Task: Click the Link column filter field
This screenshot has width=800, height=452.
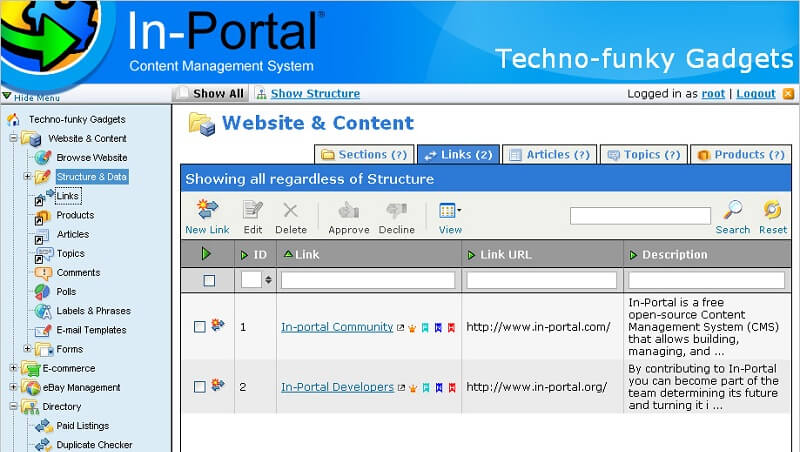Action: (x=368, y=280)
